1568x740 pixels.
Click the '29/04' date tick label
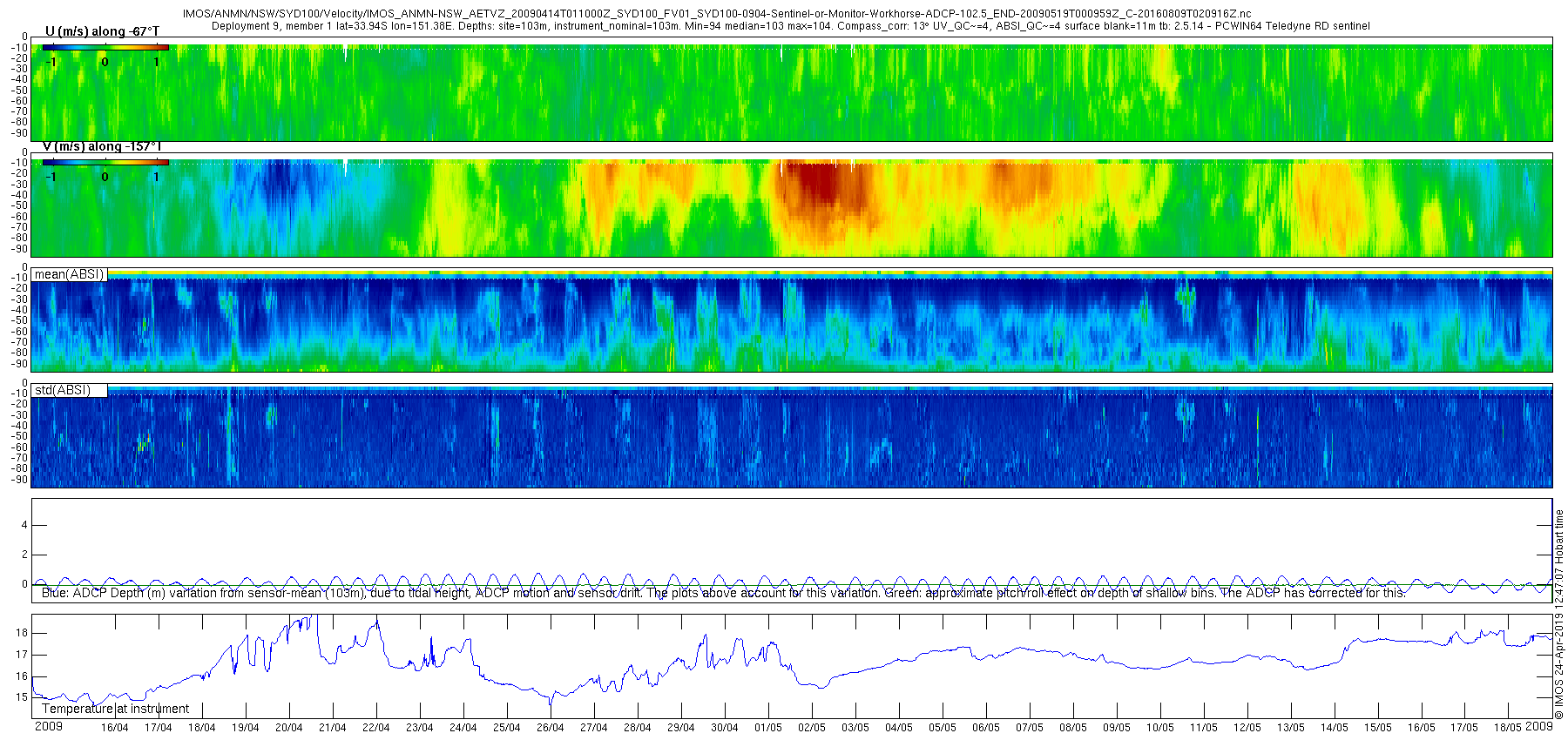click(681, 728)
